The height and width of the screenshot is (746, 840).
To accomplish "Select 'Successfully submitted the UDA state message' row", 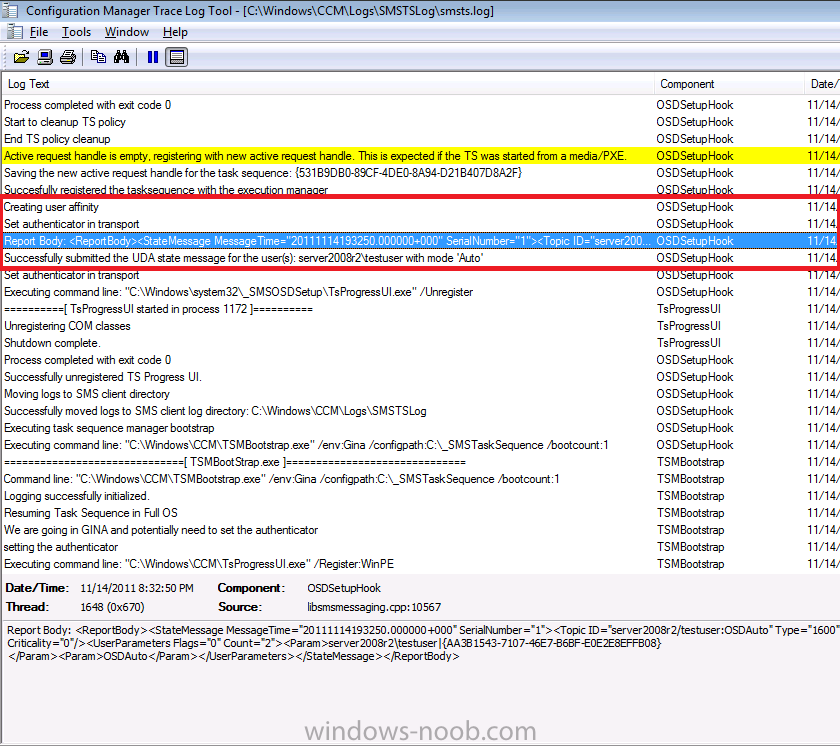I will pos(420,258).
